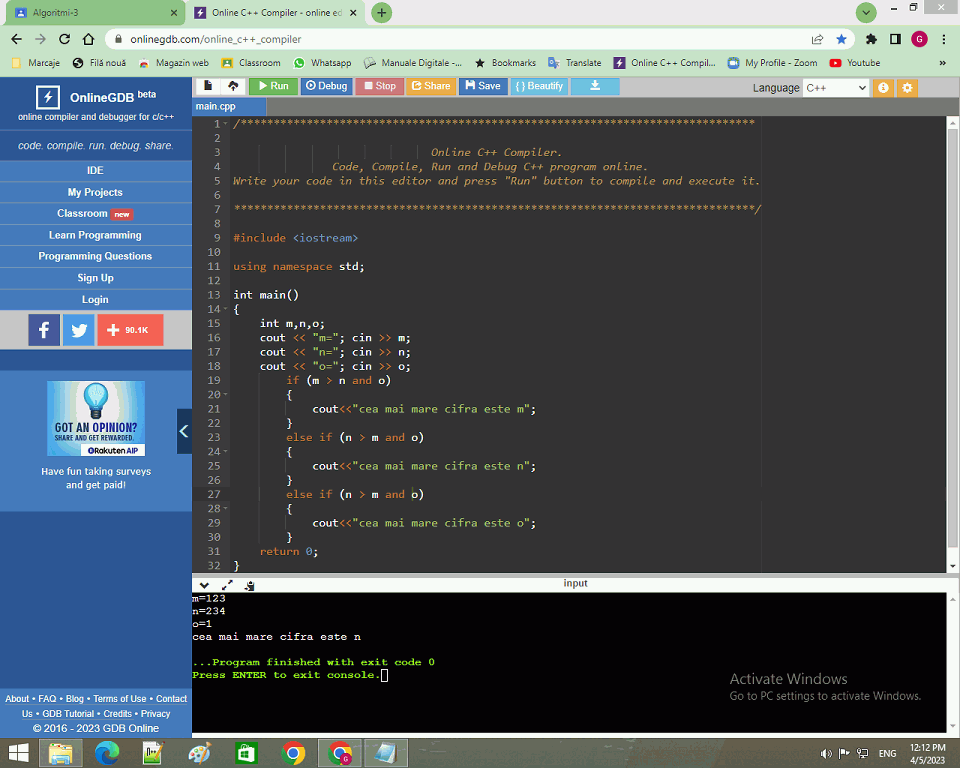Image resolution: width=960 pixels, height=768 pixels.
Task: Open editor settings gear icon
Action: pos(907,88)
